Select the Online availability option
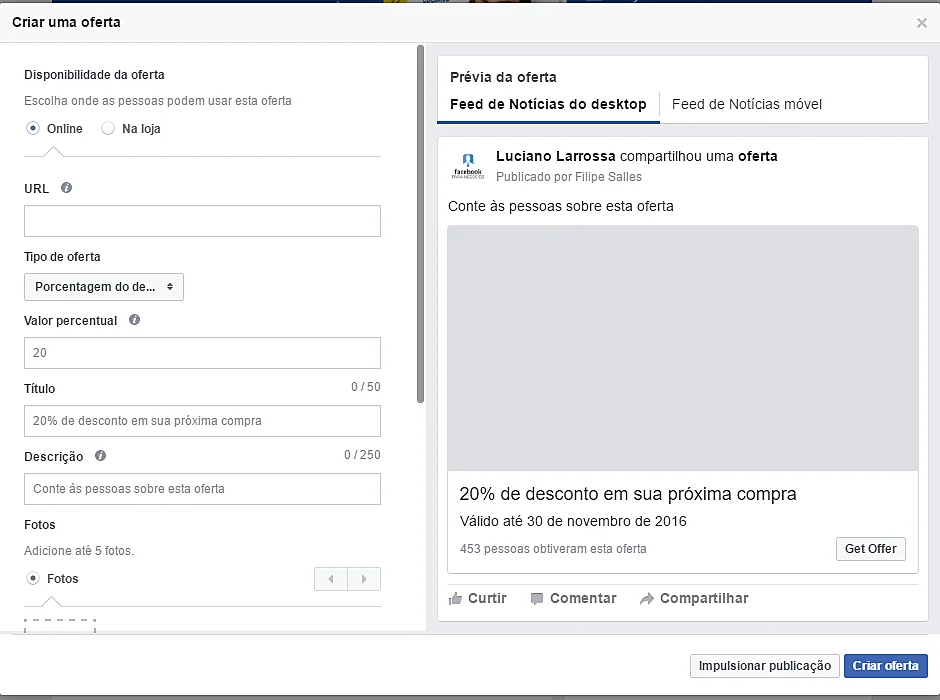 [x=33, y=128]
